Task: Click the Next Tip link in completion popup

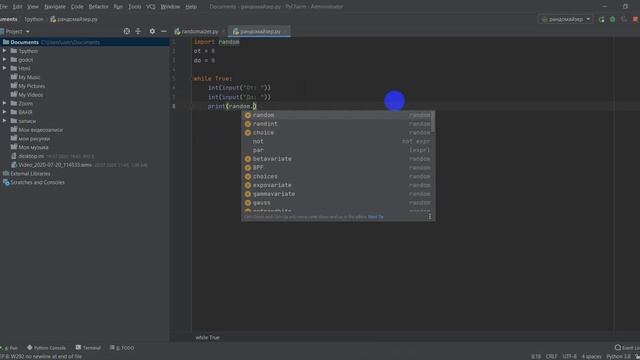Action: [376, 217]
